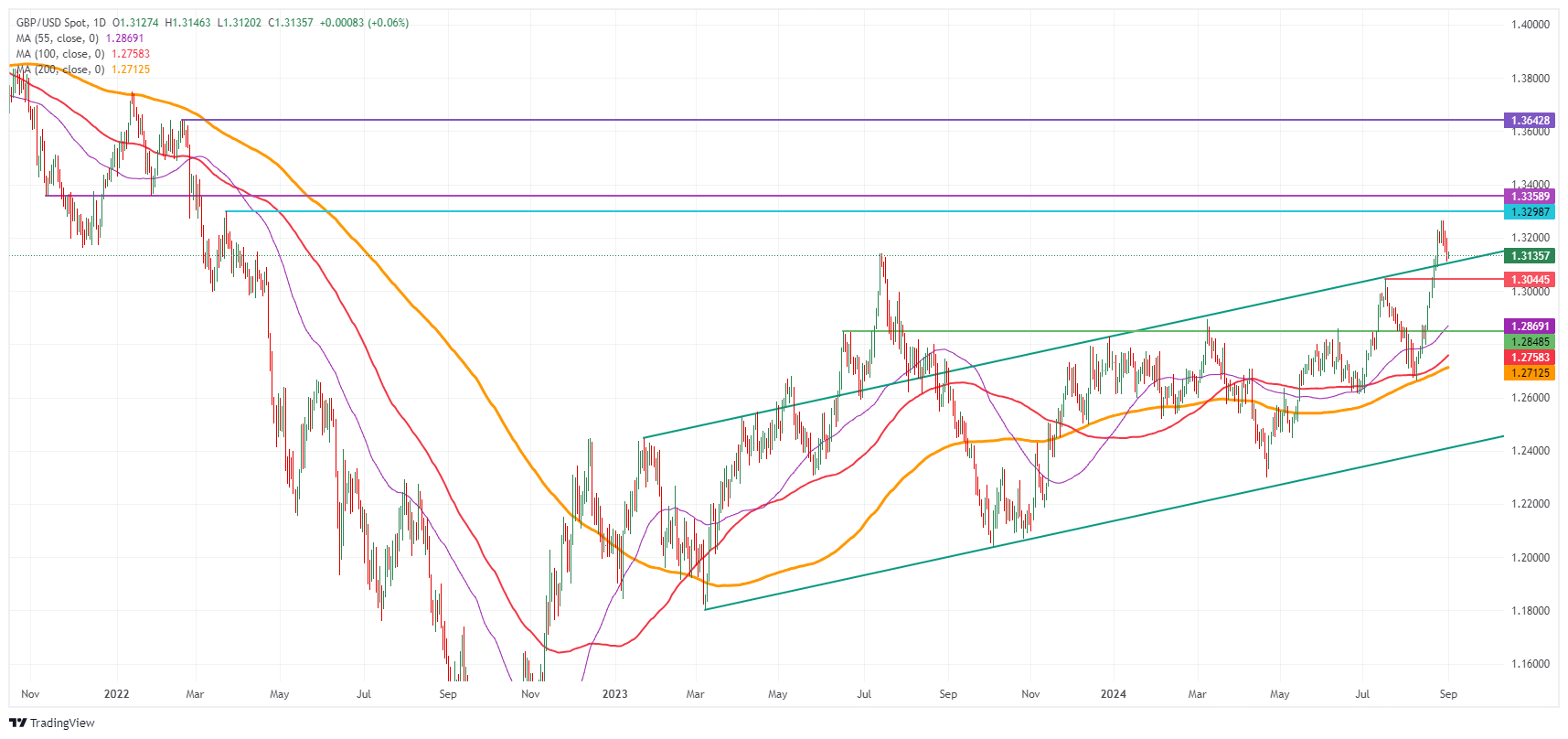Image resolution: width=1568 pixels, height=739 pixels.
Task: Click the 1.36428 purple price label
Action: (x=1529, y=121)
